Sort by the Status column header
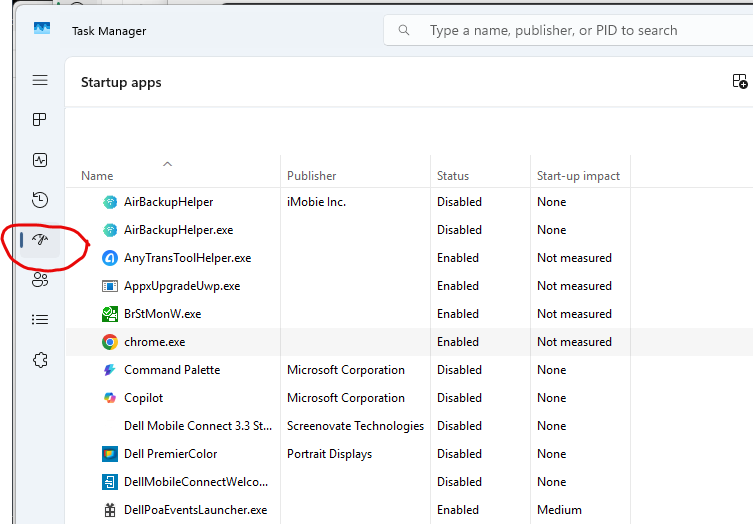This screenshot has height=524, width=753. point(453,176)
